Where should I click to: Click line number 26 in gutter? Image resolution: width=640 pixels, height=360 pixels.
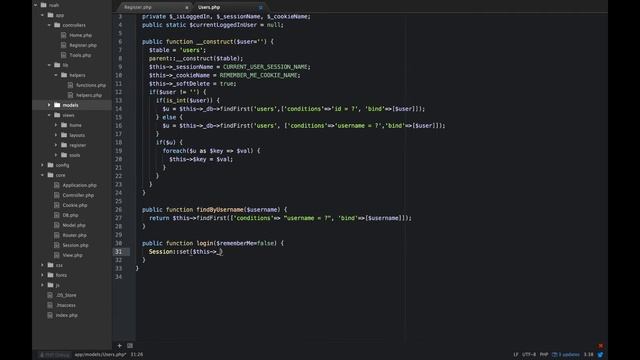coord(118,210)
